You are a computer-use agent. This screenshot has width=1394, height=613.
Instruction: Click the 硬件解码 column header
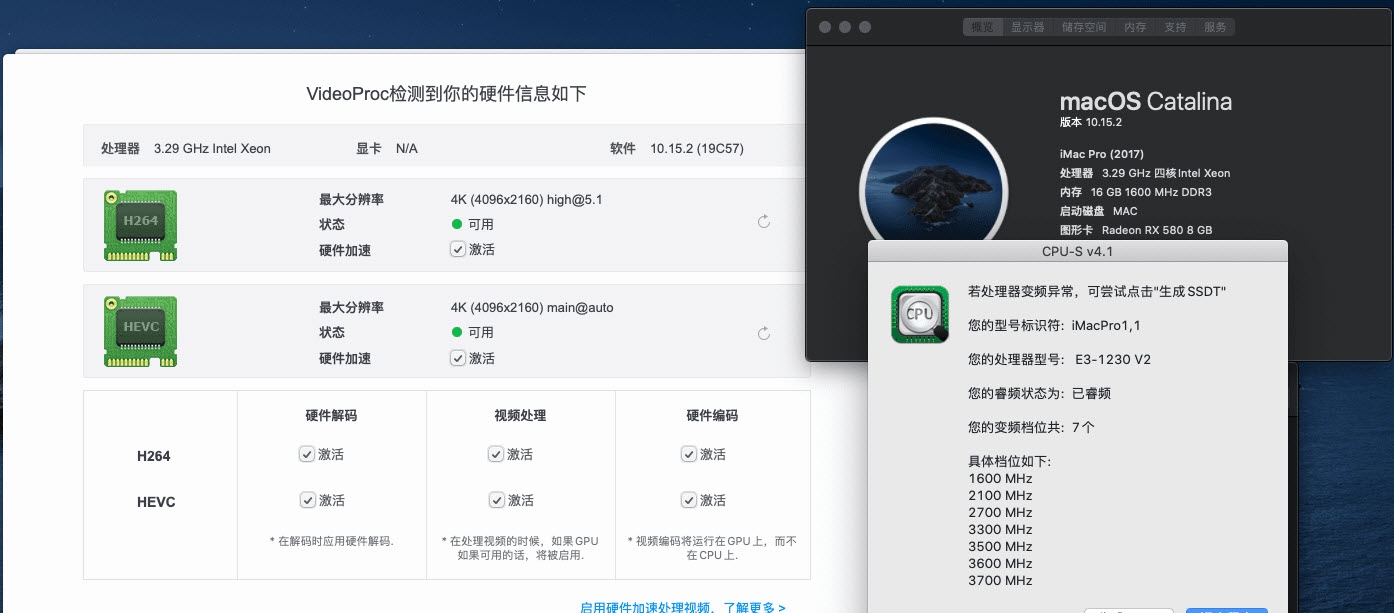[x=331, y=415]
